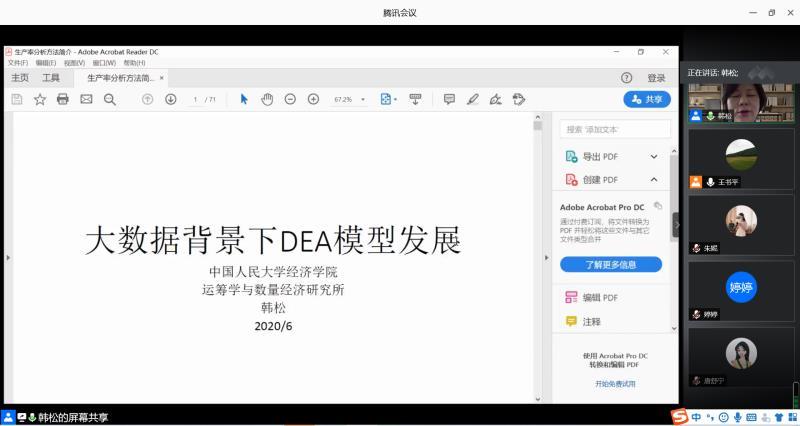Open the 文件 menu
Viewport: 800px width, 426px height.
[18, 62]
